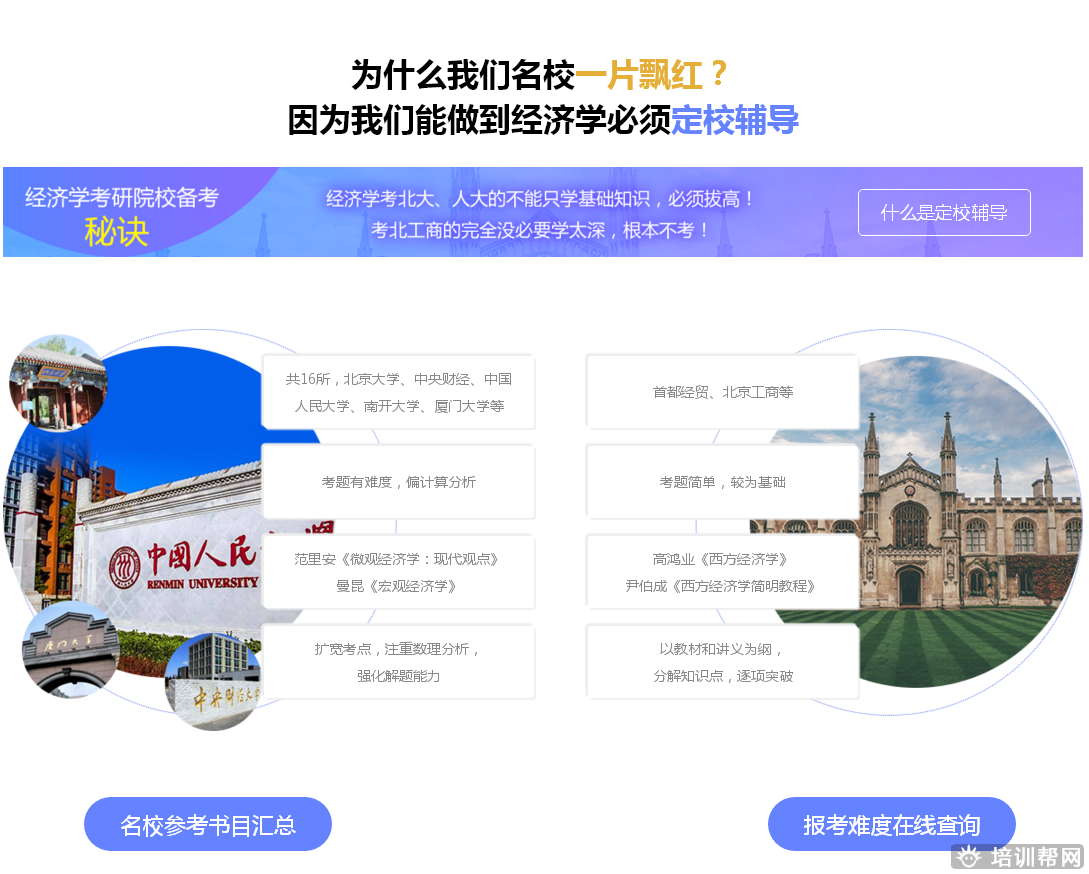This screenshot has width=1089, height=874.
Task: Click the blue 定校辅导 heading text
Action: tap(735, 119)
